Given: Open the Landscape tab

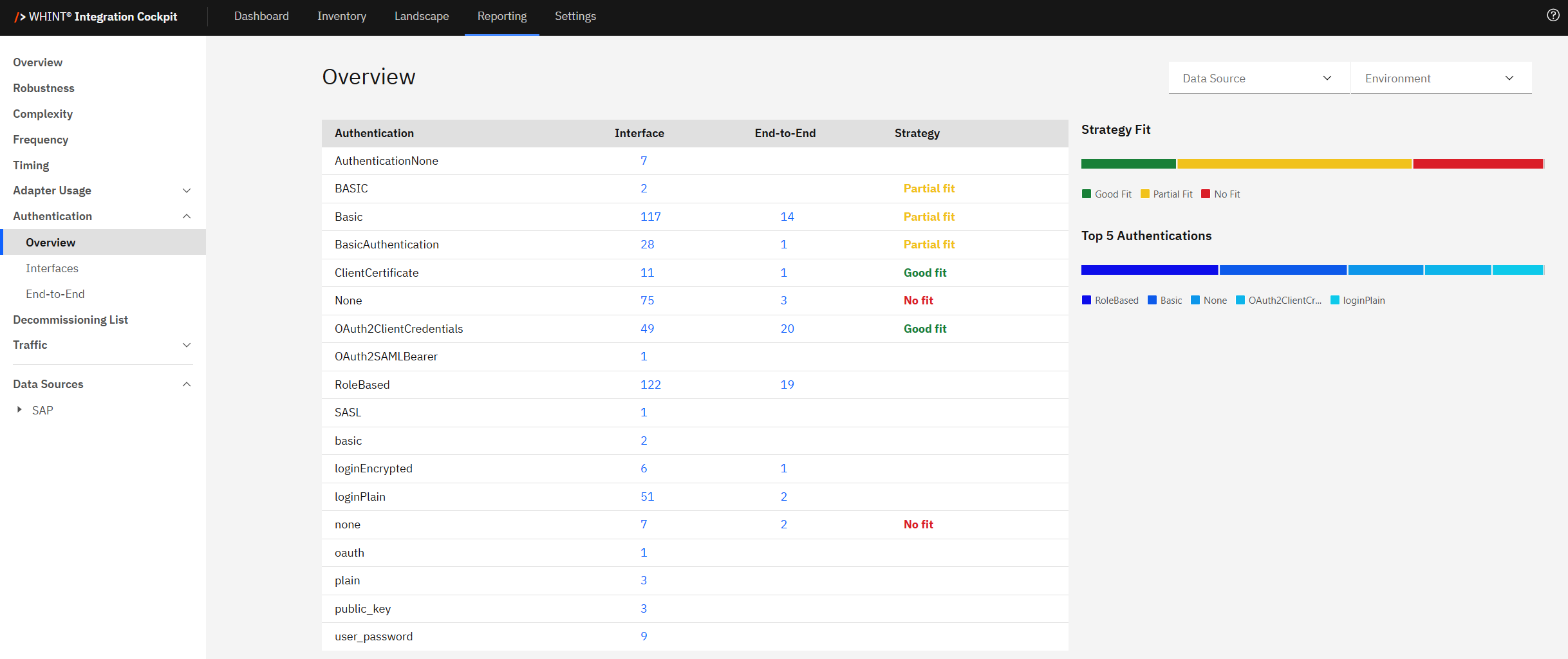Looking at the screenshot, I should coord(422,16).
